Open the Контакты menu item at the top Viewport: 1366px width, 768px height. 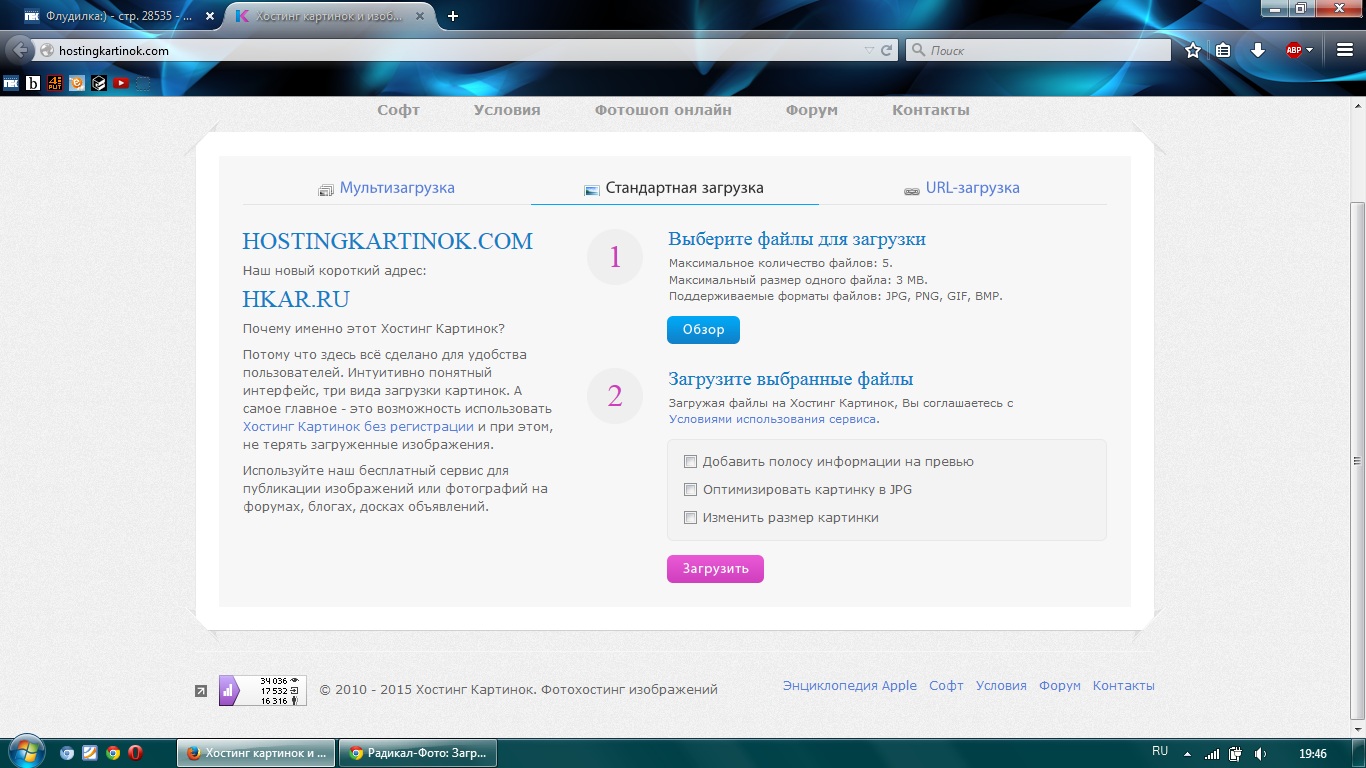tap(931, 110)
